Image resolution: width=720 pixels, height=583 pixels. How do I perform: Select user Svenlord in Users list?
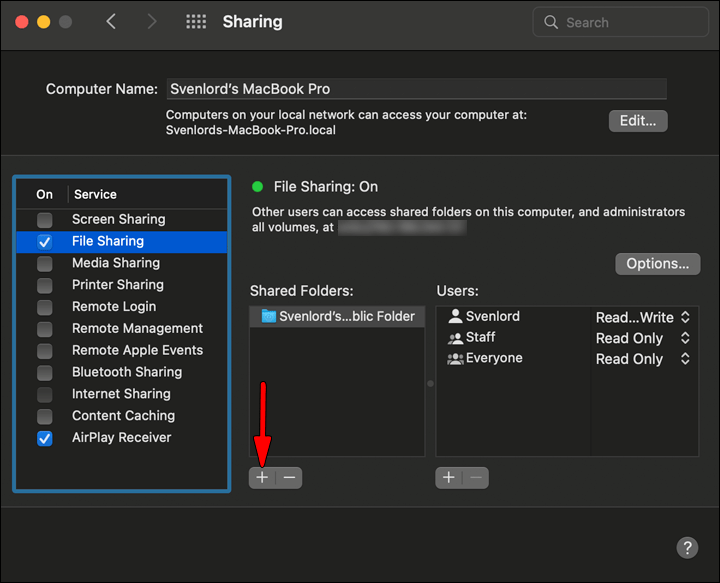point(513,316)
